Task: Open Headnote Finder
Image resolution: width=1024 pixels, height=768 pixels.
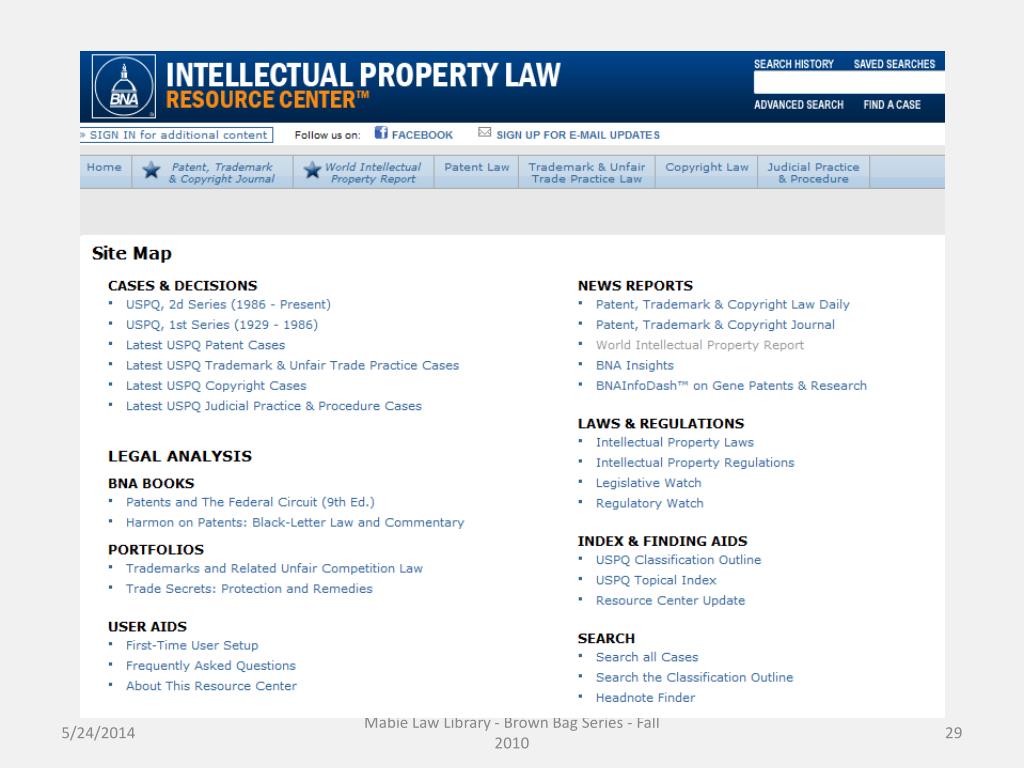Action: pyautogui.click(x=645, y=697)
